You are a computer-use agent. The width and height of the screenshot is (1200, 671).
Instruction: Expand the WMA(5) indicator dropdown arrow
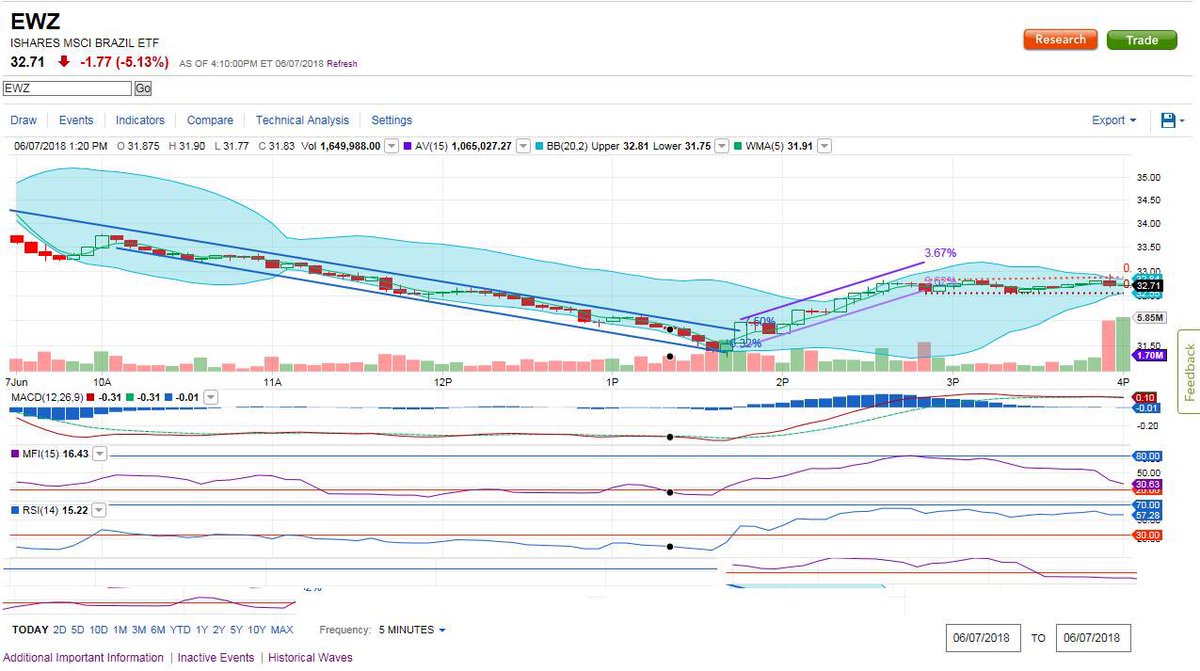824,146
